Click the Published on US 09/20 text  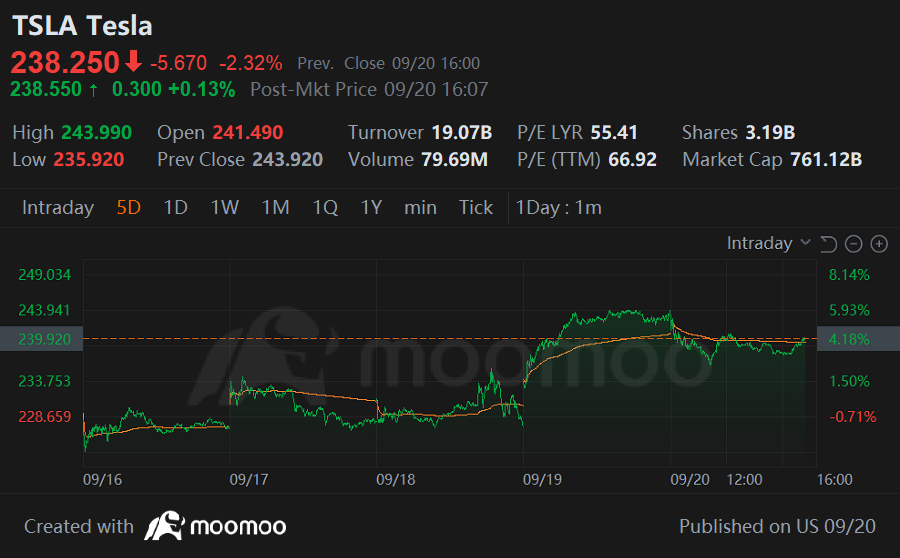[777, 526]
